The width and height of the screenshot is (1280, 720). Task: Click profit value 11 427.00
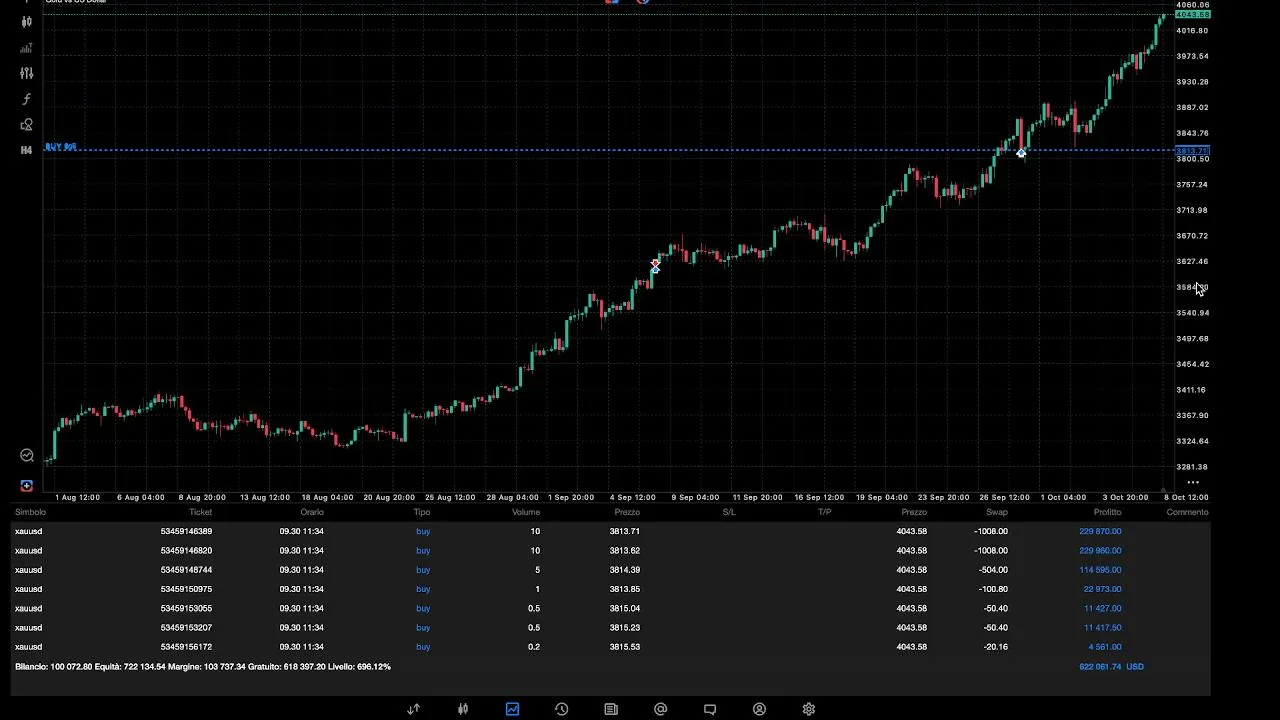[1102, 608]
